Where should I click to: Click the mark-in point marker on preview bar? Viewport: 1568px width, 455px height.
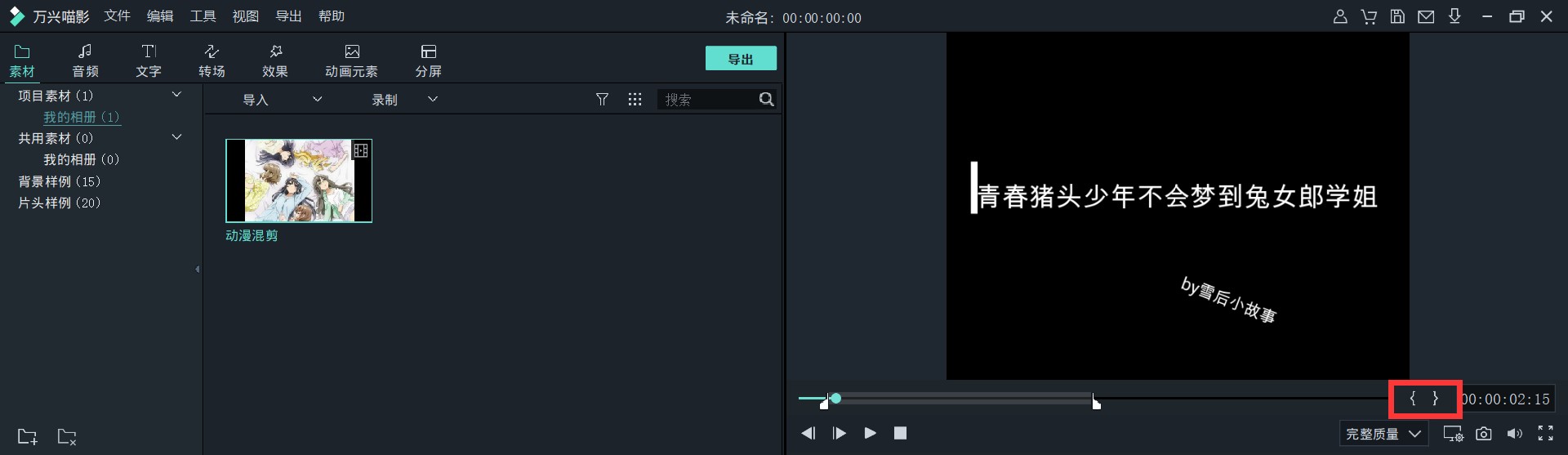pos(824,401)
